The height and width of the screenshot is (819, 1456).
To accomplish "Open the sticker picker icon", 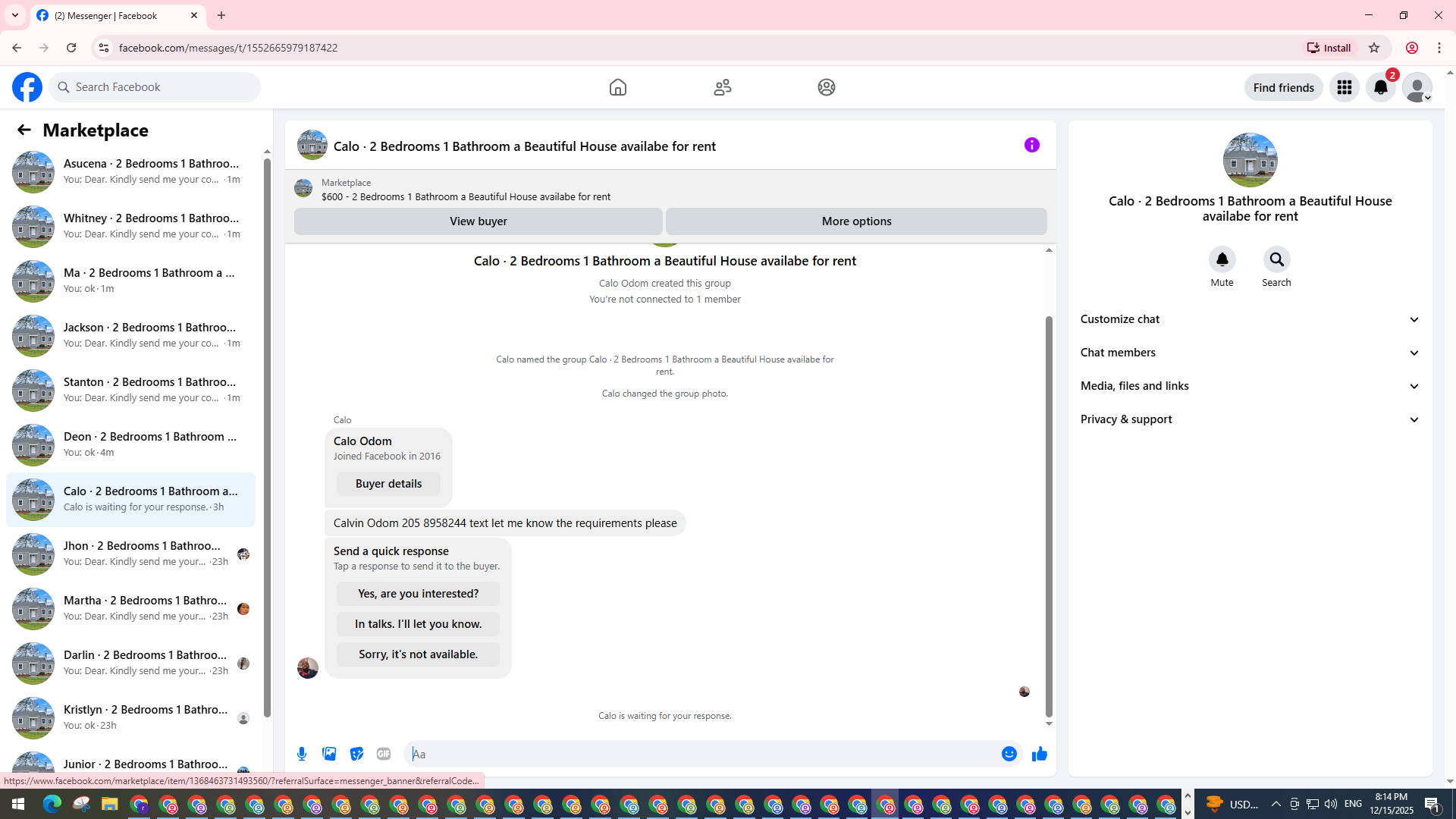I will (x=356, y=754).
